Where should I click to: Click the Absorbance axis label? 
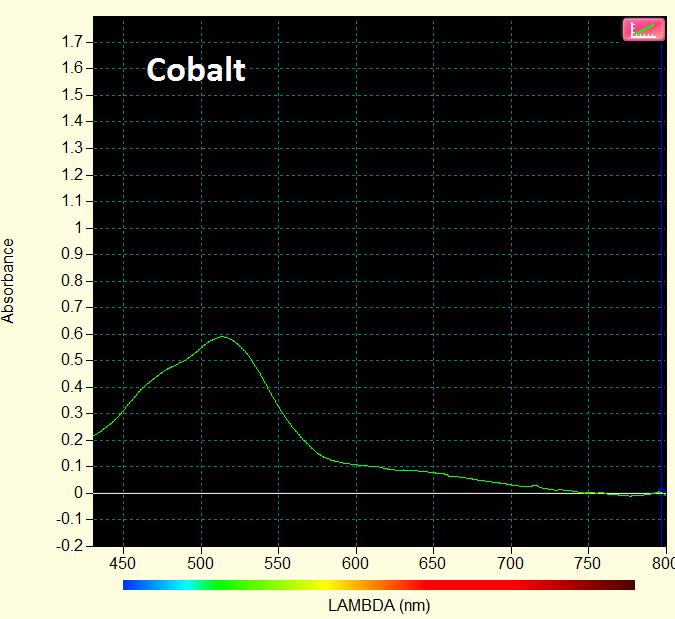coord(9,280)
